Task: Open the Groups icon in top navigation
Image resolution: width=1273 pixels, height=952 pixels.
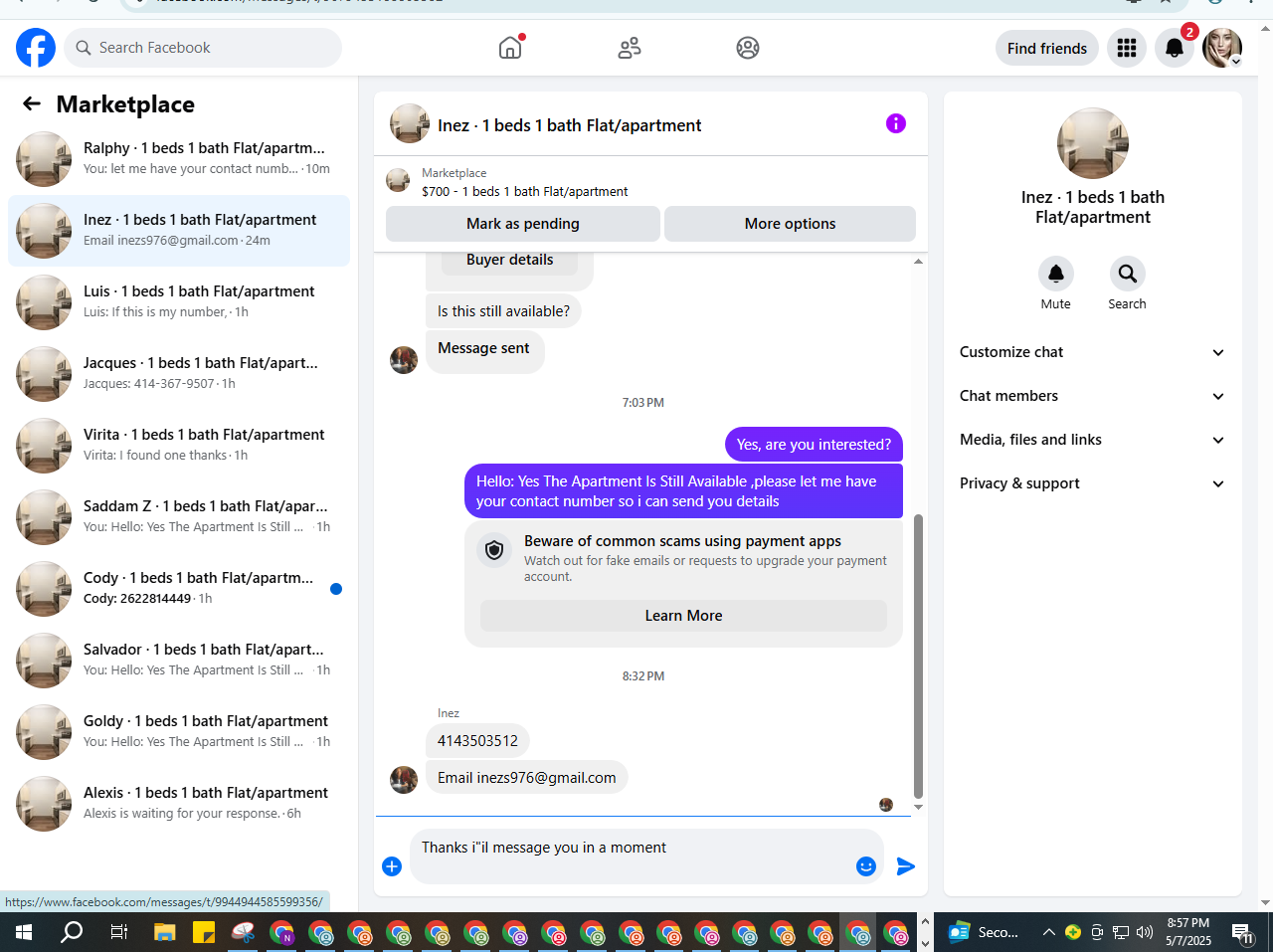Action: [748, 48]
